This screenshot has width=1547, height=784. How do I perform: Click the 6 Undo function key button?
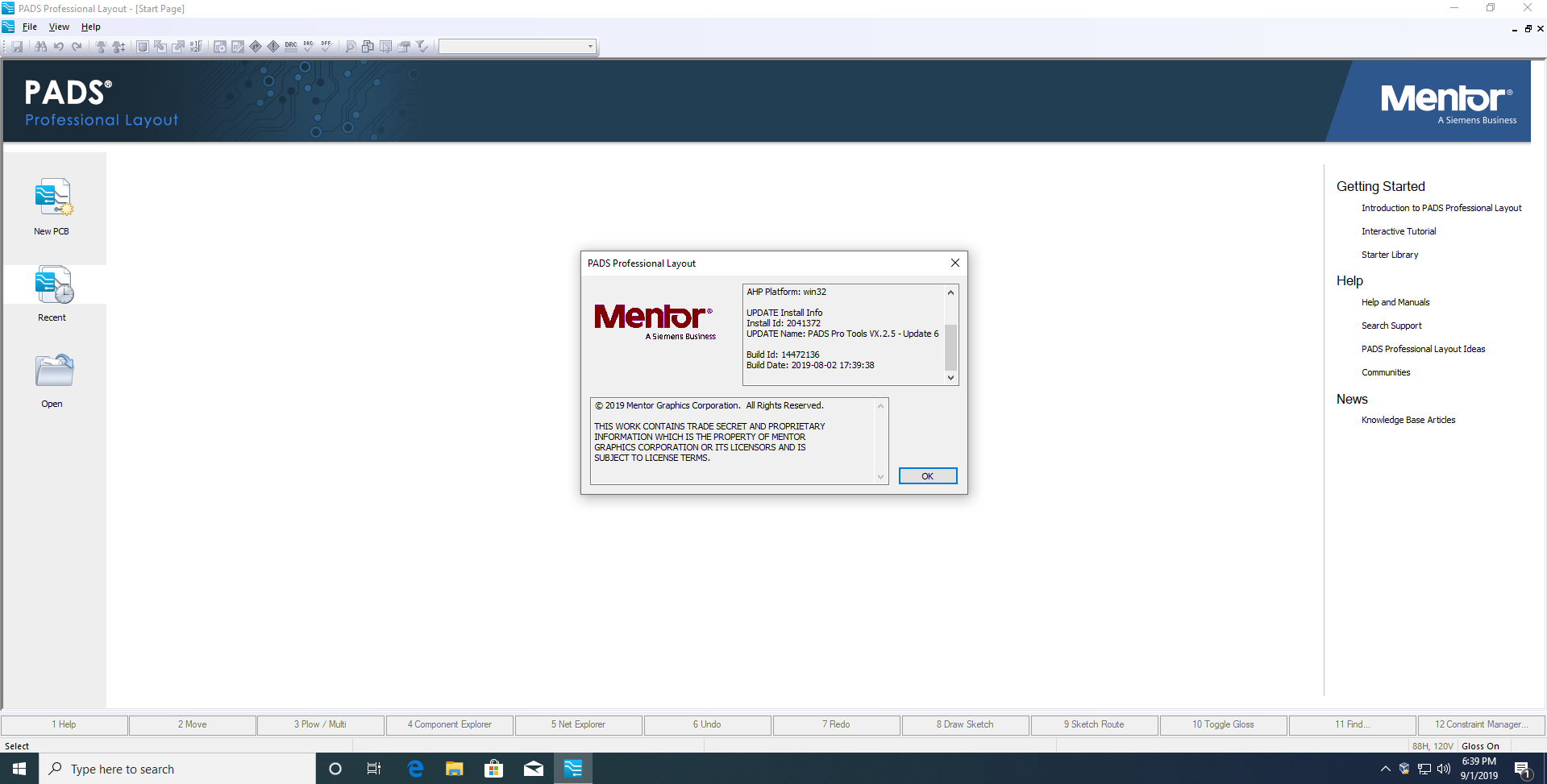pos(708,724)
